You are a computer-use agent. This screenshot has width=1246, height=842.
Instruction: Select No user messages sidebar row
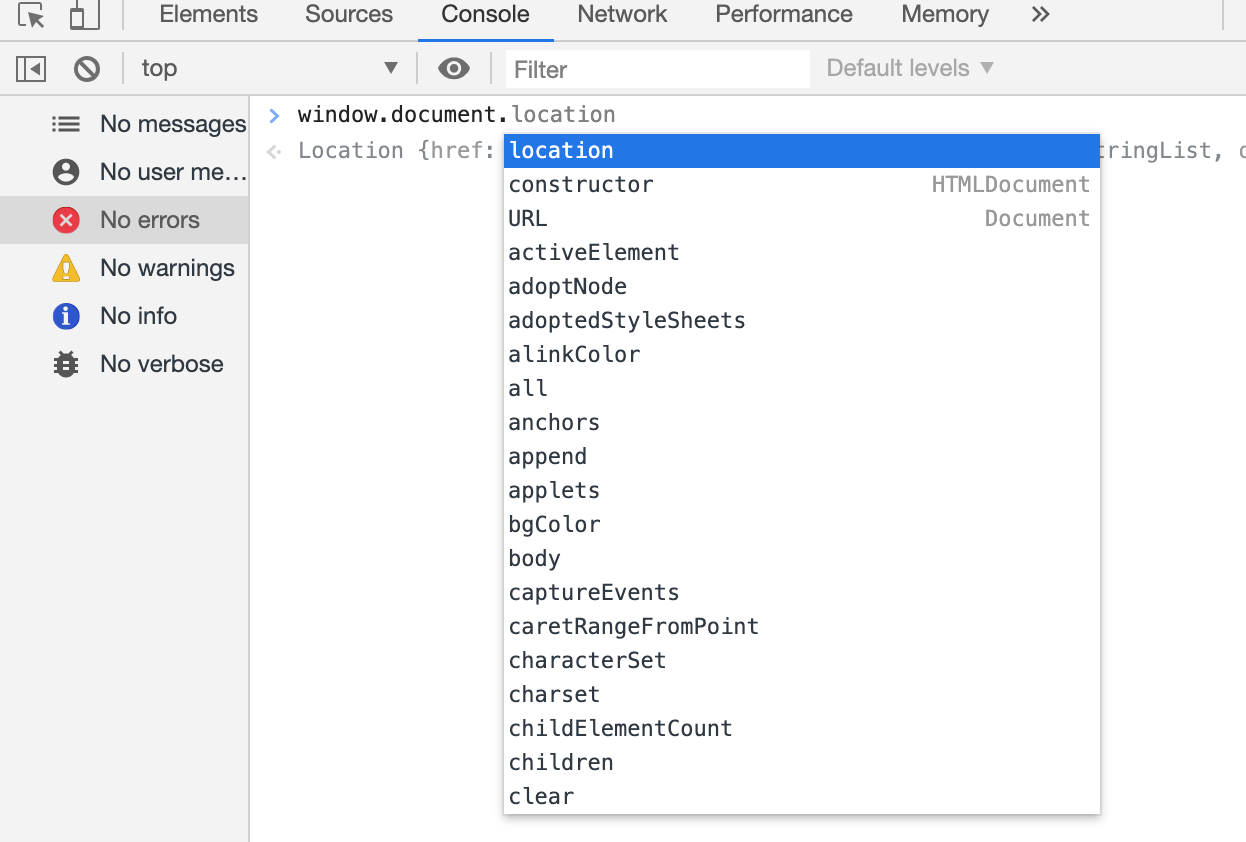124,172
